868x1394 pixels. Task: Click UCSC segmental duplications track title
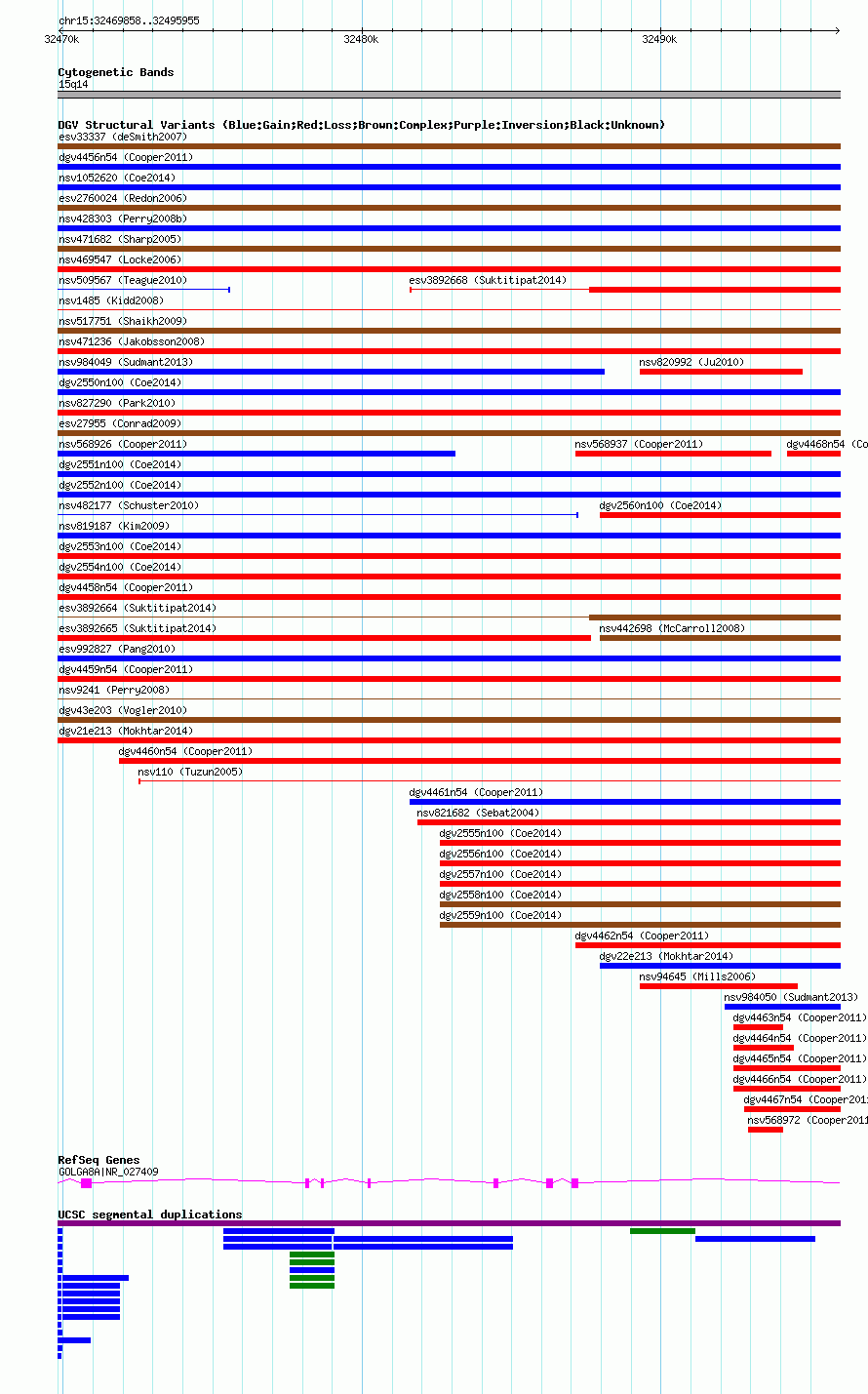point(150,1215)
